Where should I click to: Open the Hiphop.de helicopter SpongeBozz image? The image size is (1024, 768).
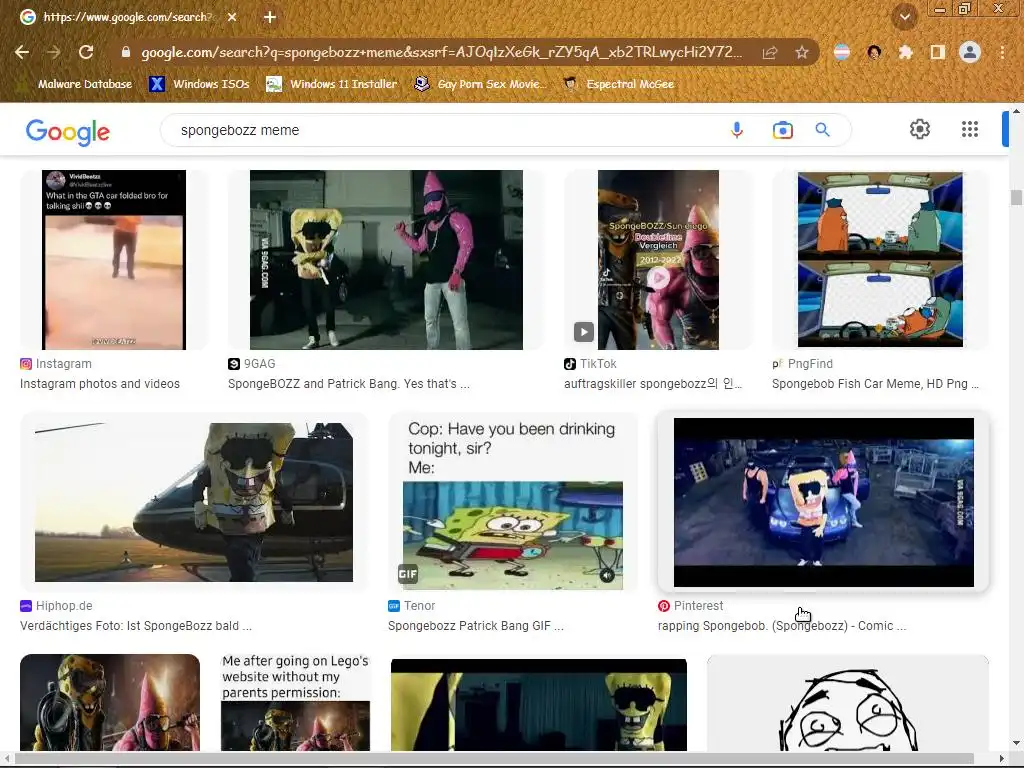(x=194, y=502)
